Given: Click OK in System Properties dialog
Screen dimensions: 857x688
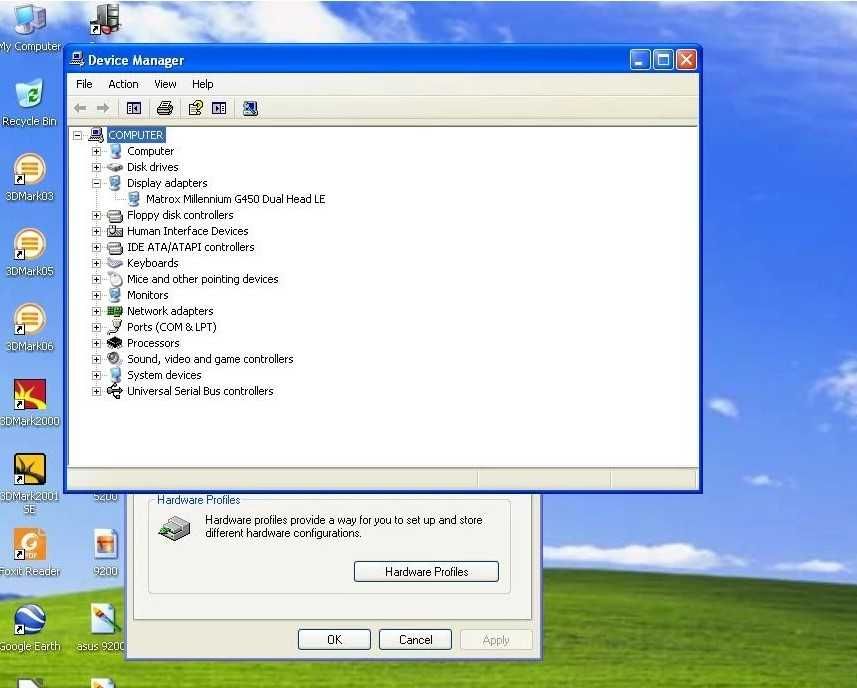Looking at the screenshot, I should coord(334,639).
